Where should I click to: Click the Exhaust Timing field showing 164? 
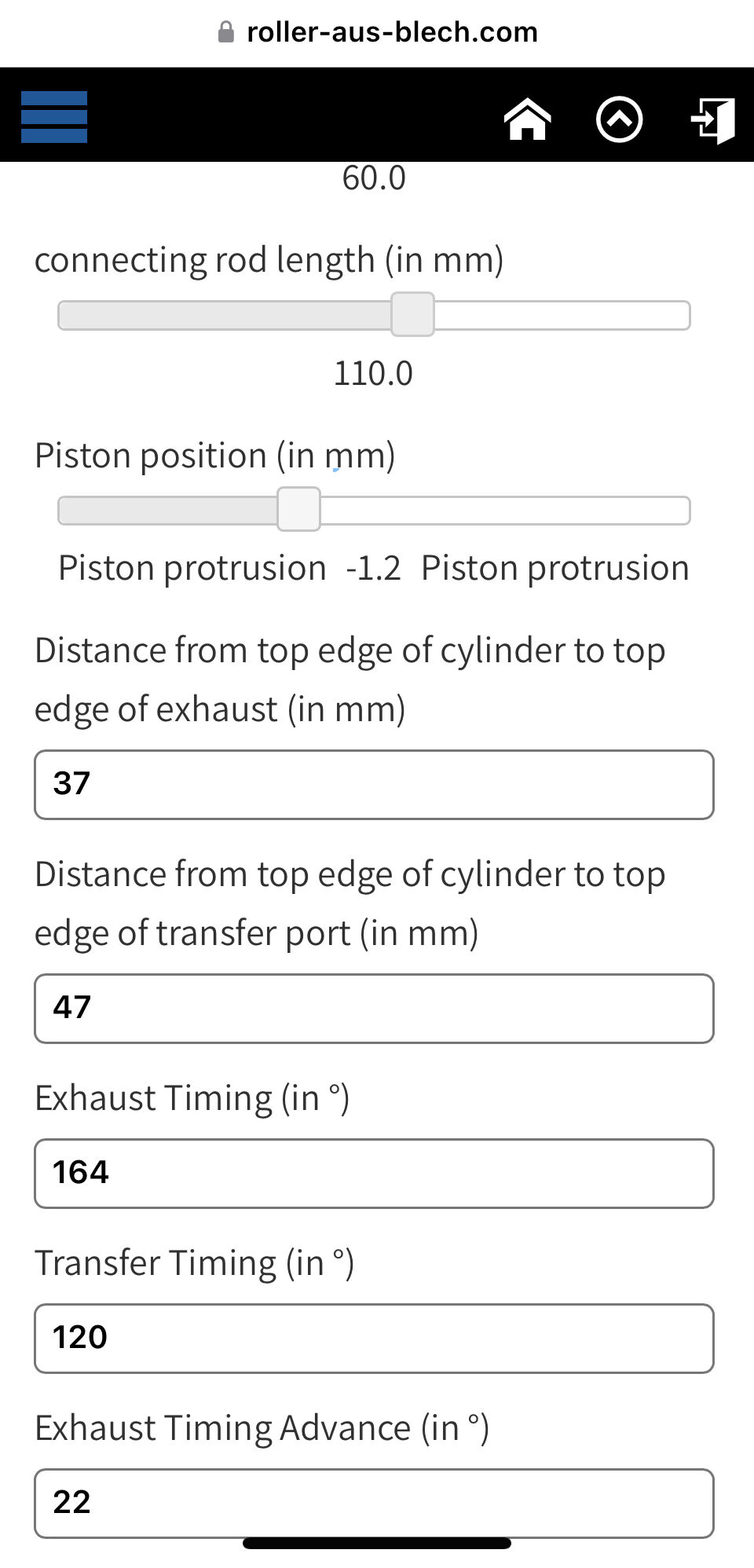pos(374,1174)
